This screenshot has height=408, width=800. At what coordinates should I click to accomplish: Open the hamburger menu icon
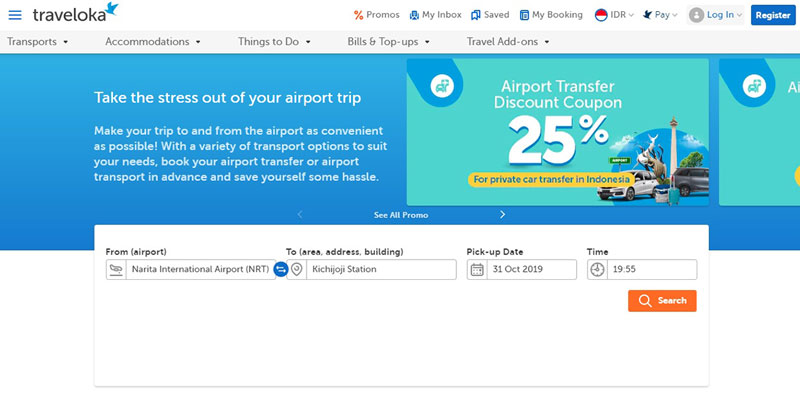[15, 15]
